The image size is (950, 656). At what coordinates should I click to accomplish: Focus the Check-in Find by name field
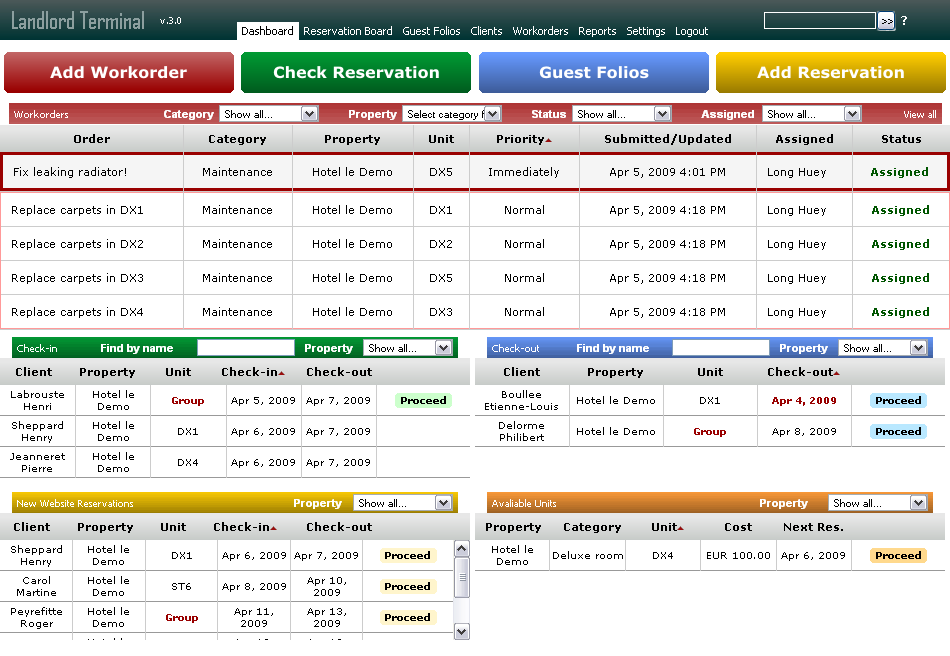[x=246, y=348]
